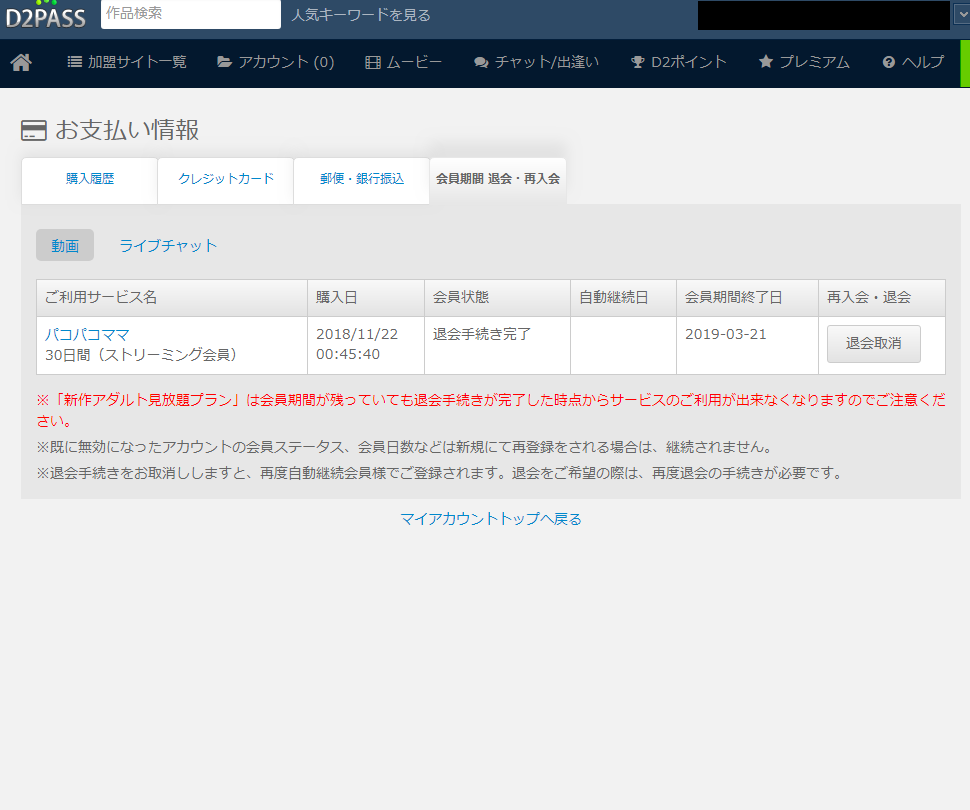
Task: Select D2ポイント trophy menu item
Action: (678, 62)
